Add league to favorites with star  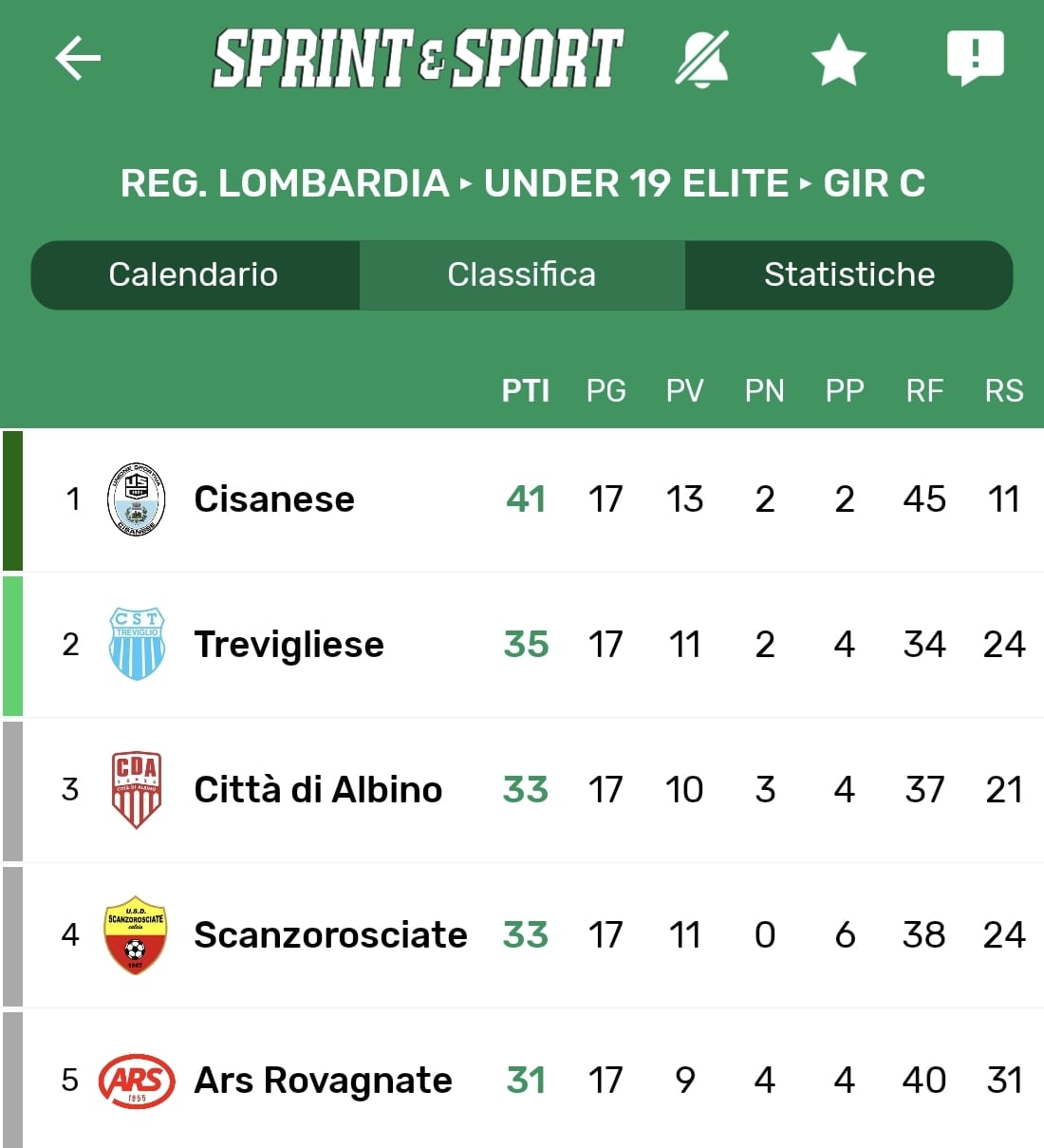coord(839,60)
